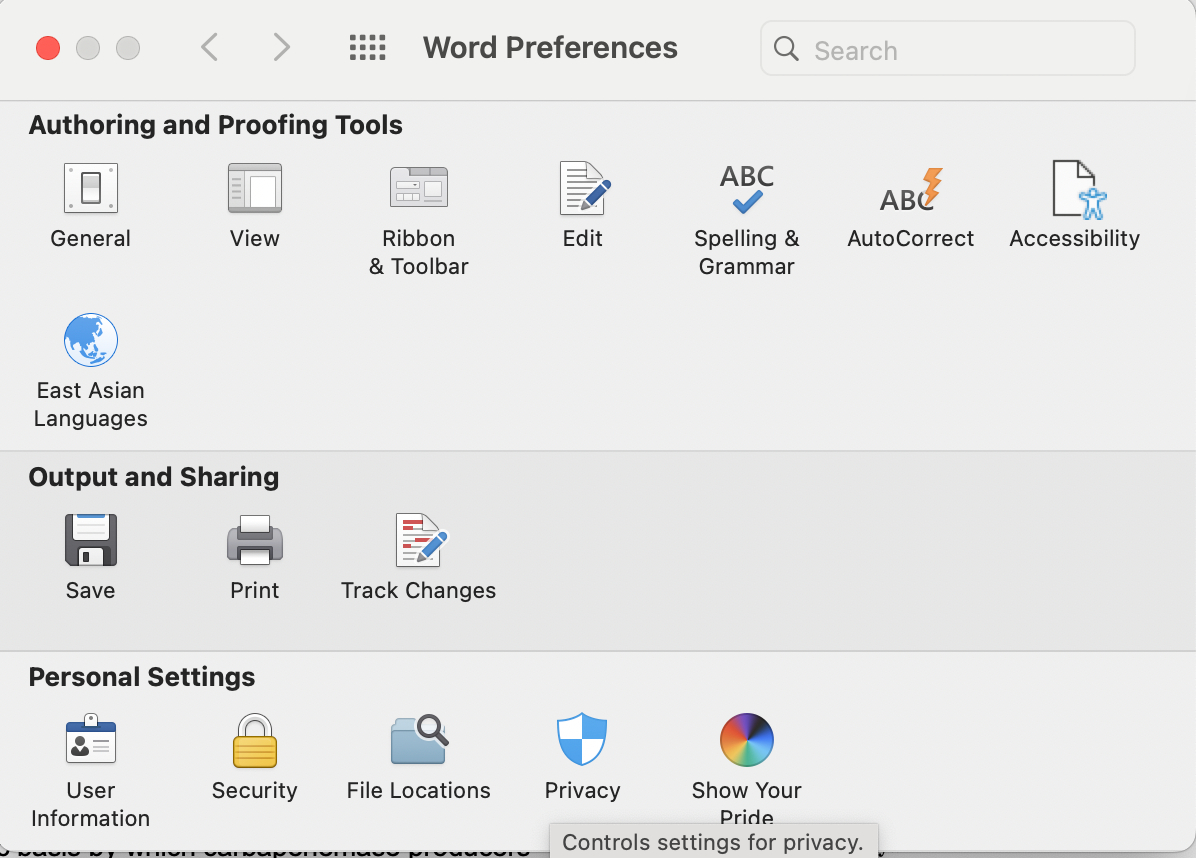Open Track Changes settings
The width and height of the screenshot is (1196, 858).
click(x=419, y=541)
